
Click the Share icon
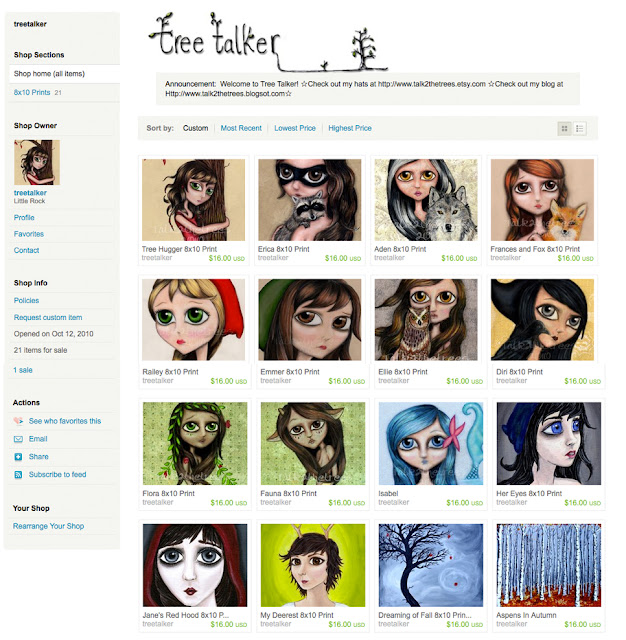pos(18,457)
